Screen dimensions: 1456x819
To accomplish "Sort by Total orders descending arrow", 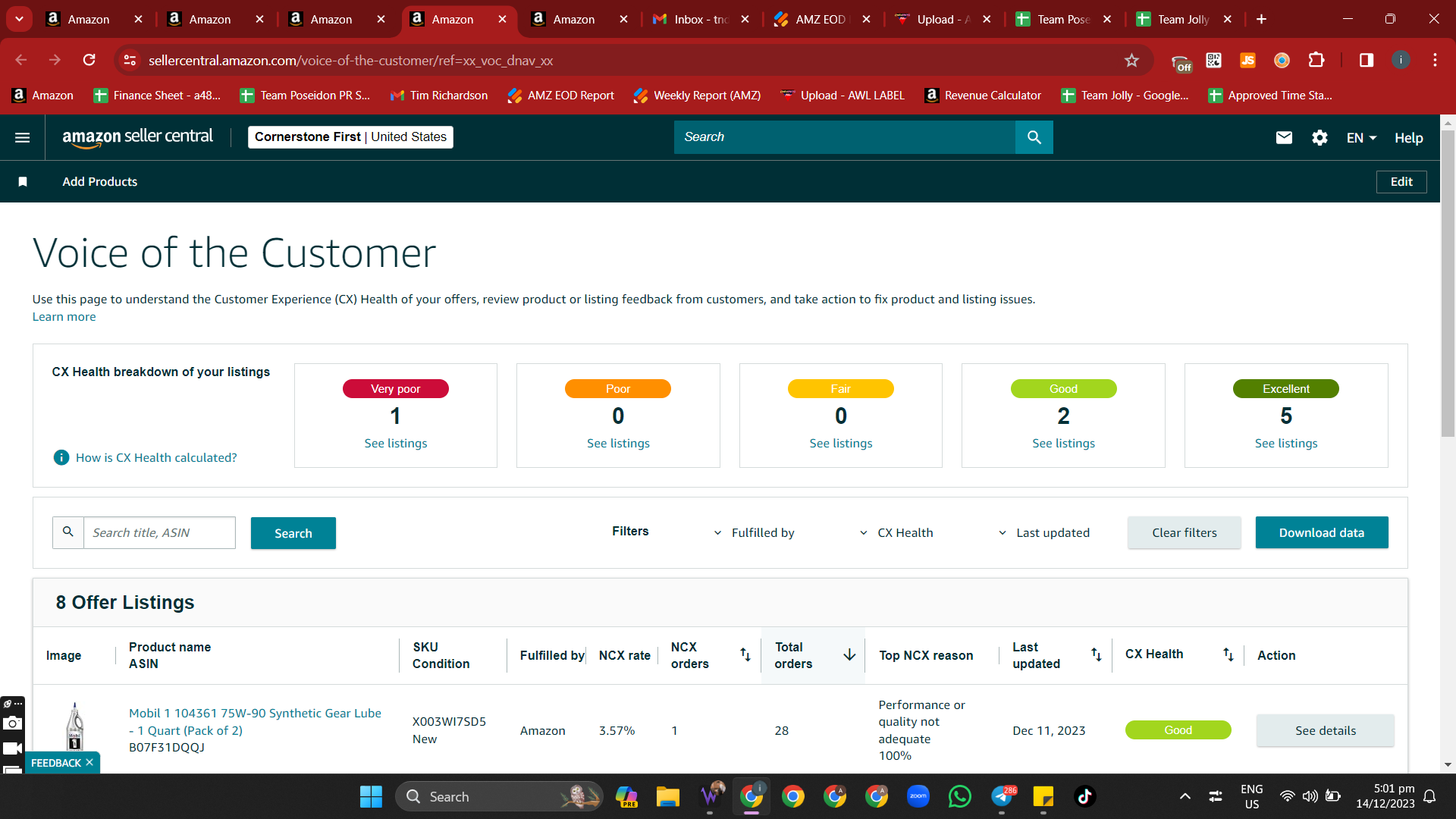I will point(849,654).
